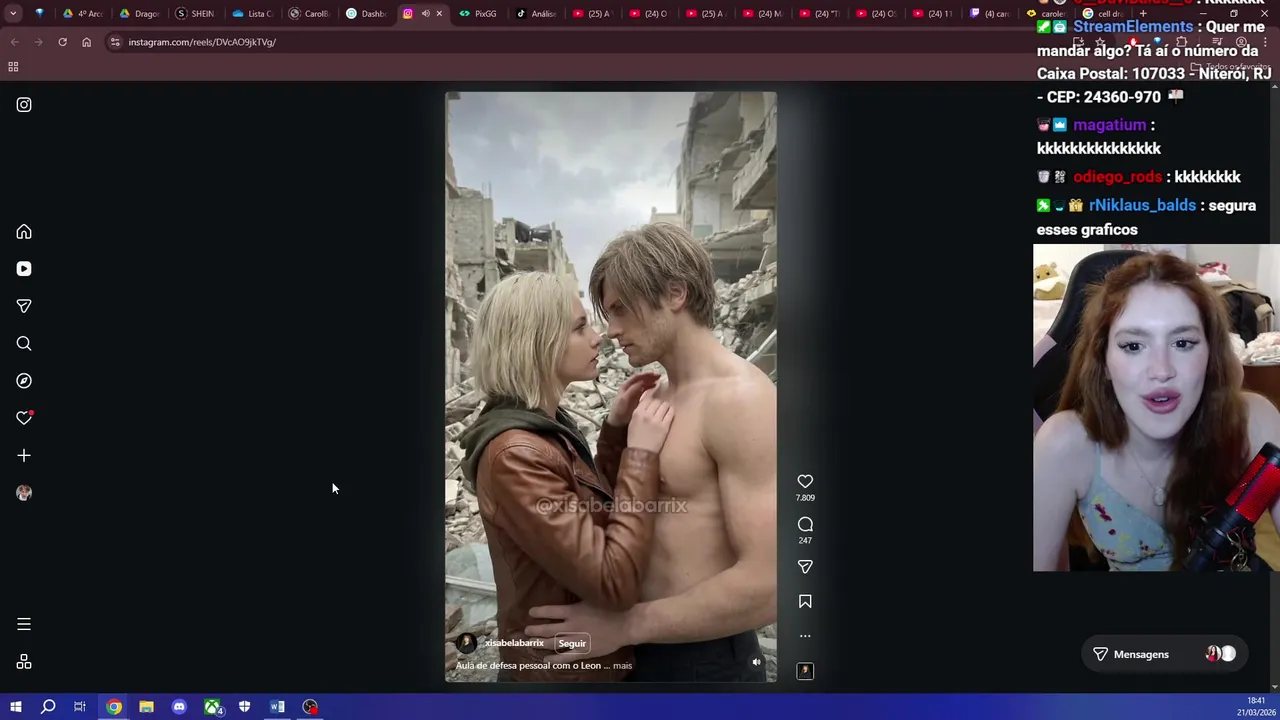Mute the Instagram tab via speaker icon

[x=425, y=14]
